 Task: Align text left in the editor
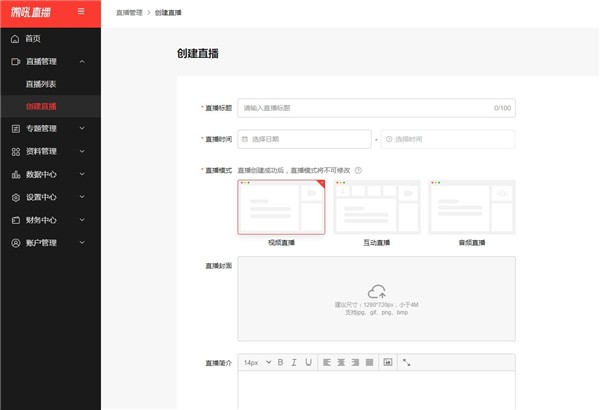[327, 362]
